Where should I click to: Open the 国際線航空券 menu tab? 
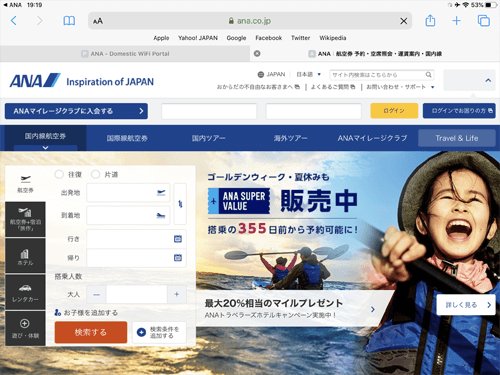click(127, 138)
